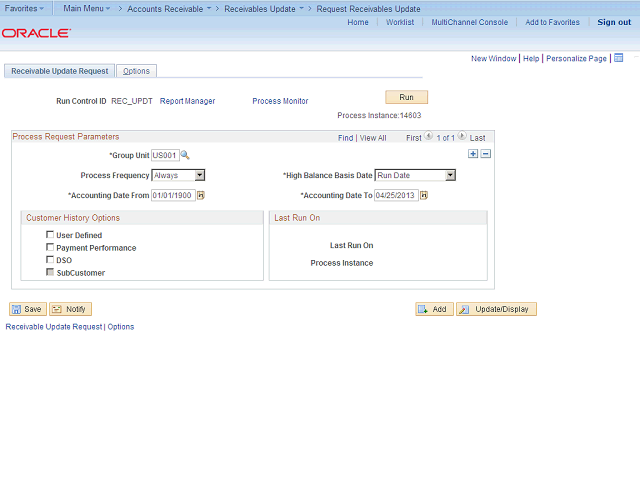Open Receivables Update breadcrumb menu

[x=264, y=9]
